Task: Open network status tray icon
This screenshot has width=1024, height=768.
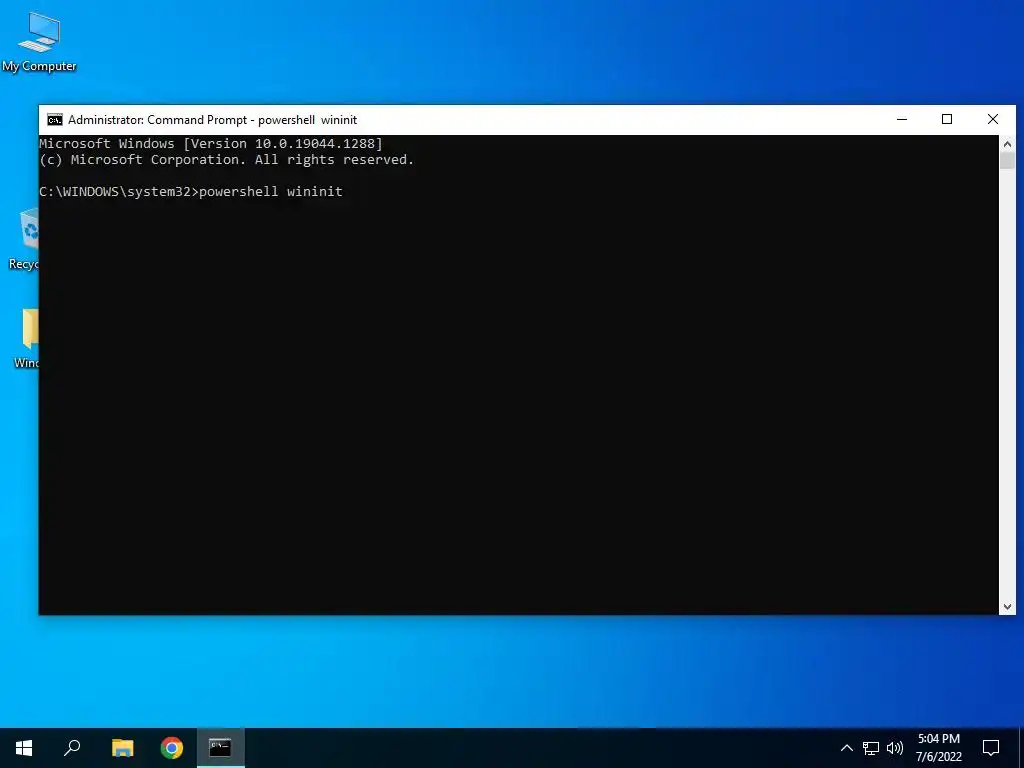Action: point(871,748)
